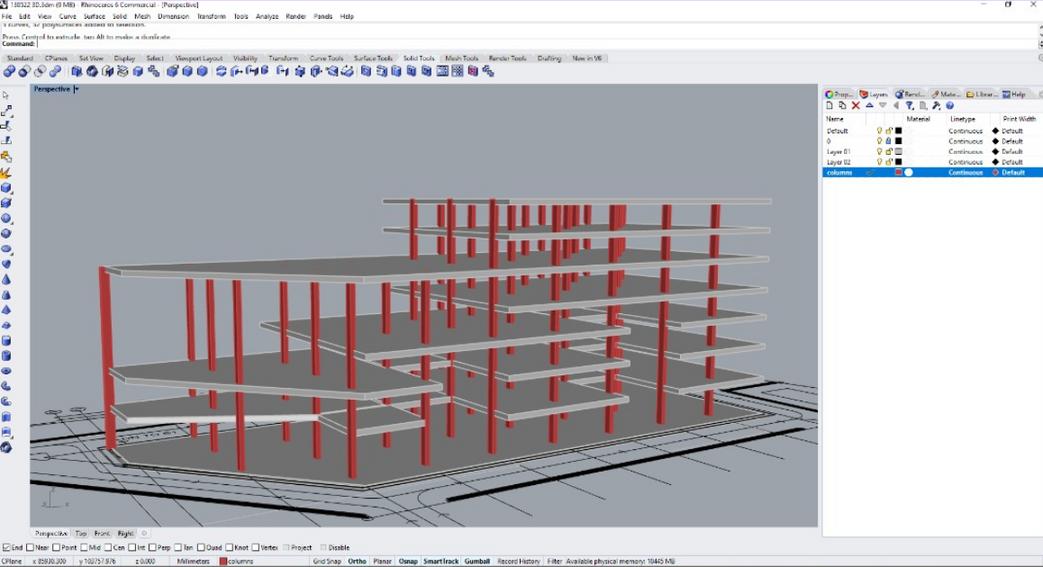Click New Sublayer icon in Layers panel

coord(842,106)
